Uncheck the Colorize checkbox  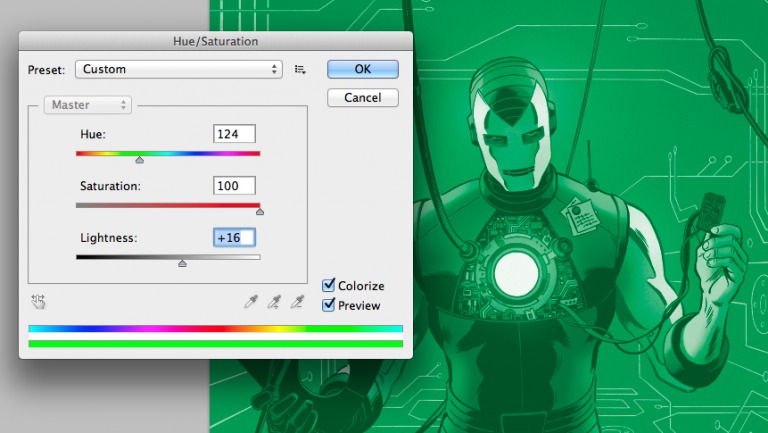[x=329, y=286]
